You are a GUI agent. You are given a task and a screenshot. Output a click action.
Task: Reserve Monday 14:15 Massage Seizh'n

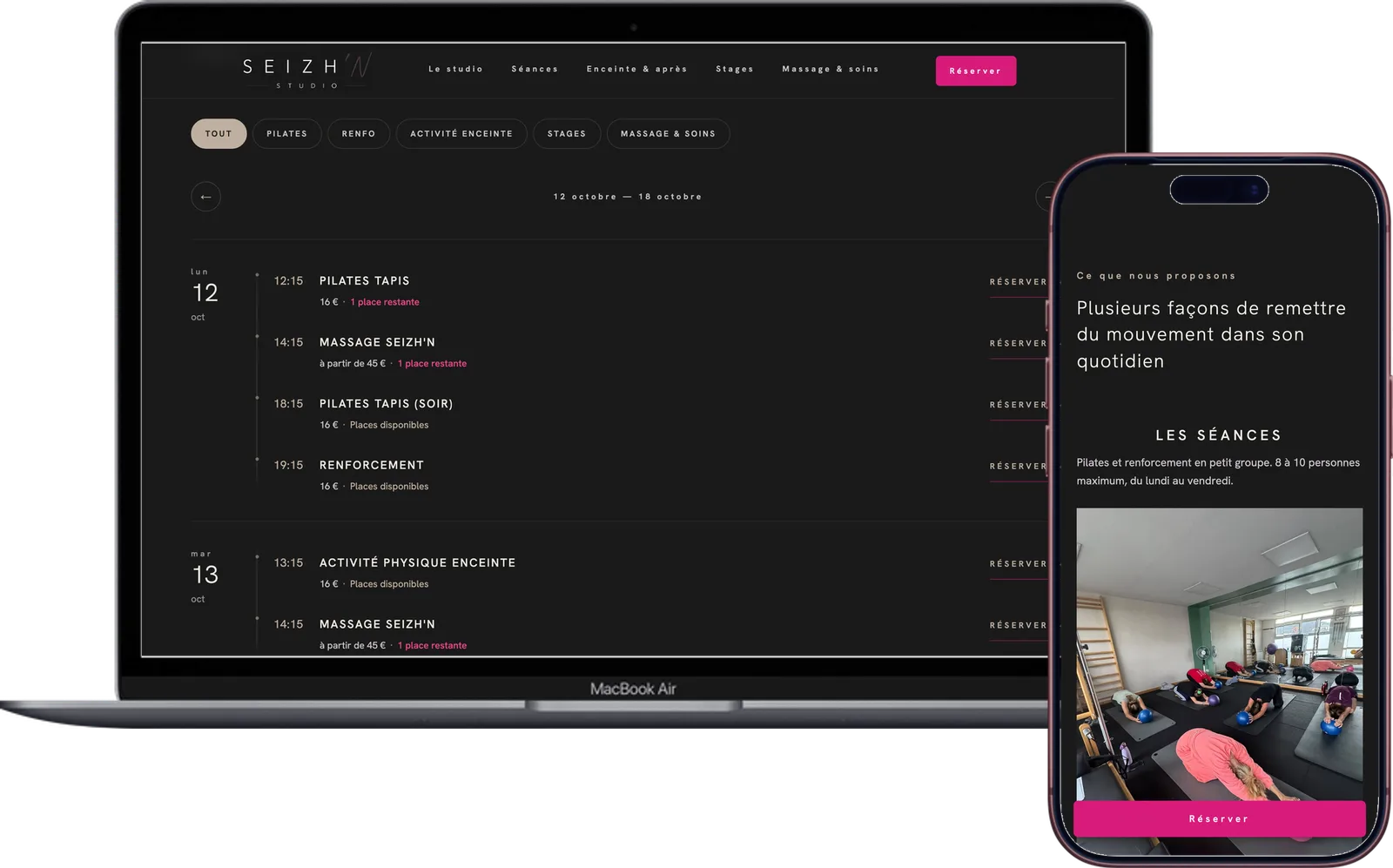[x=1018, y=344]
